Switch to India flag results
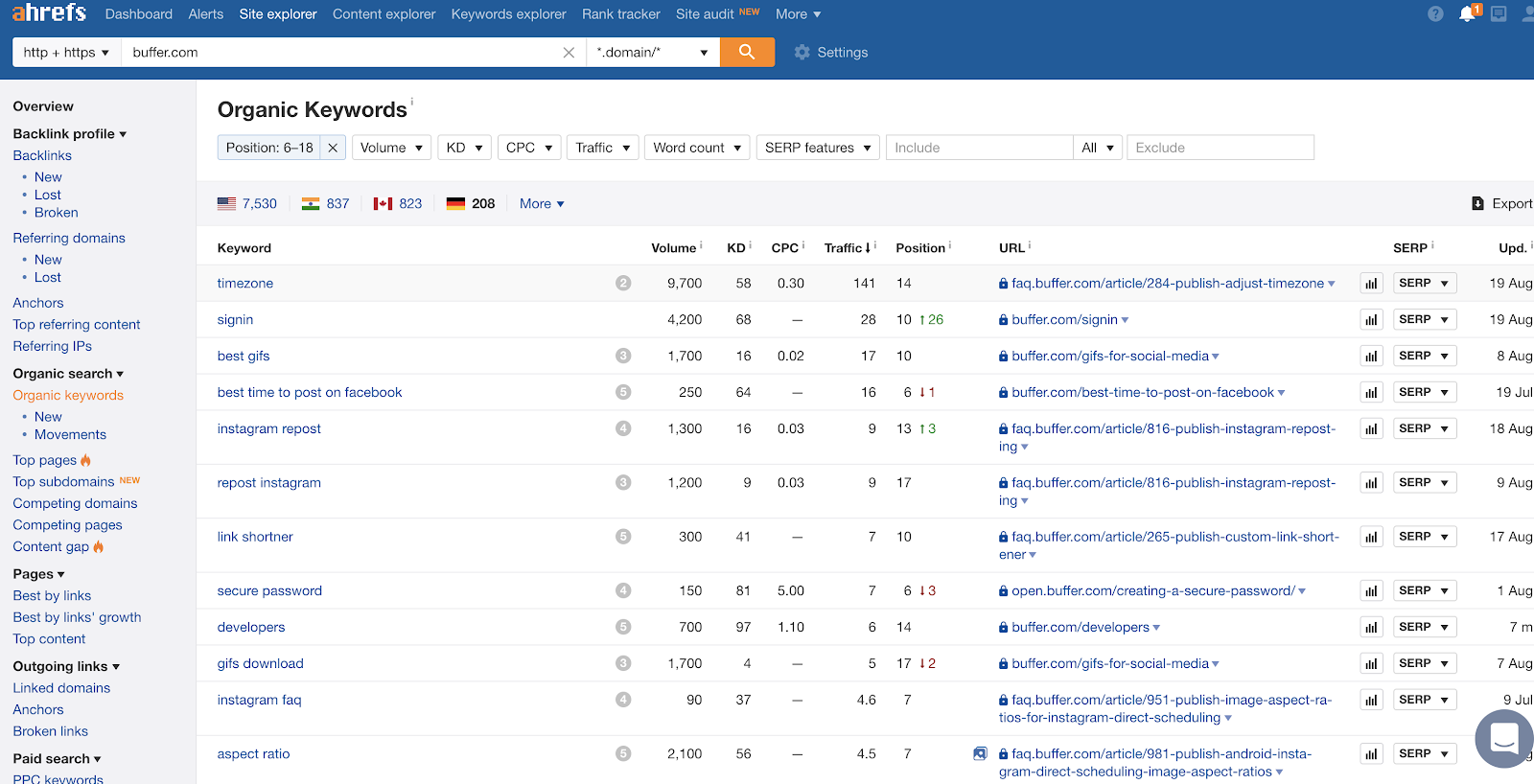This screenshot has width=1534, height=784. coord(311,203)
